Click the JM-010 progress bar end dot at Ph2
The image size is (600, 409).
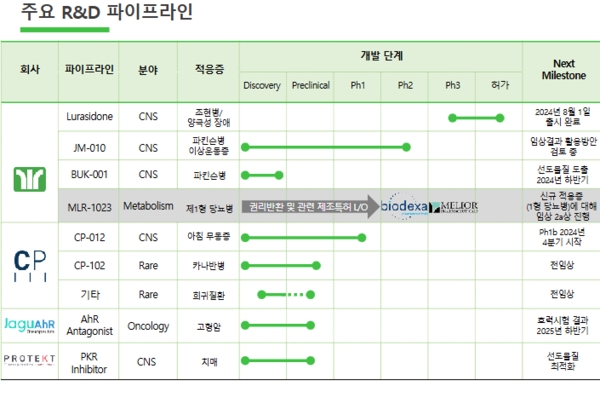406,147
